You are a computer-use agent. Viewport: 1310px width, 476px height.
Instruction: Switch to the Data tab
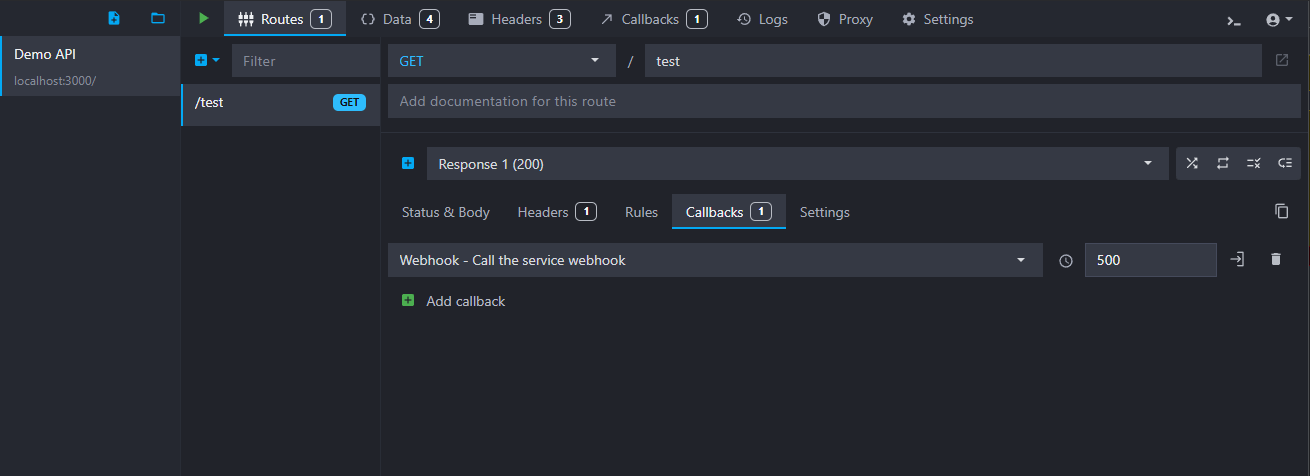[x=399, y=19]
